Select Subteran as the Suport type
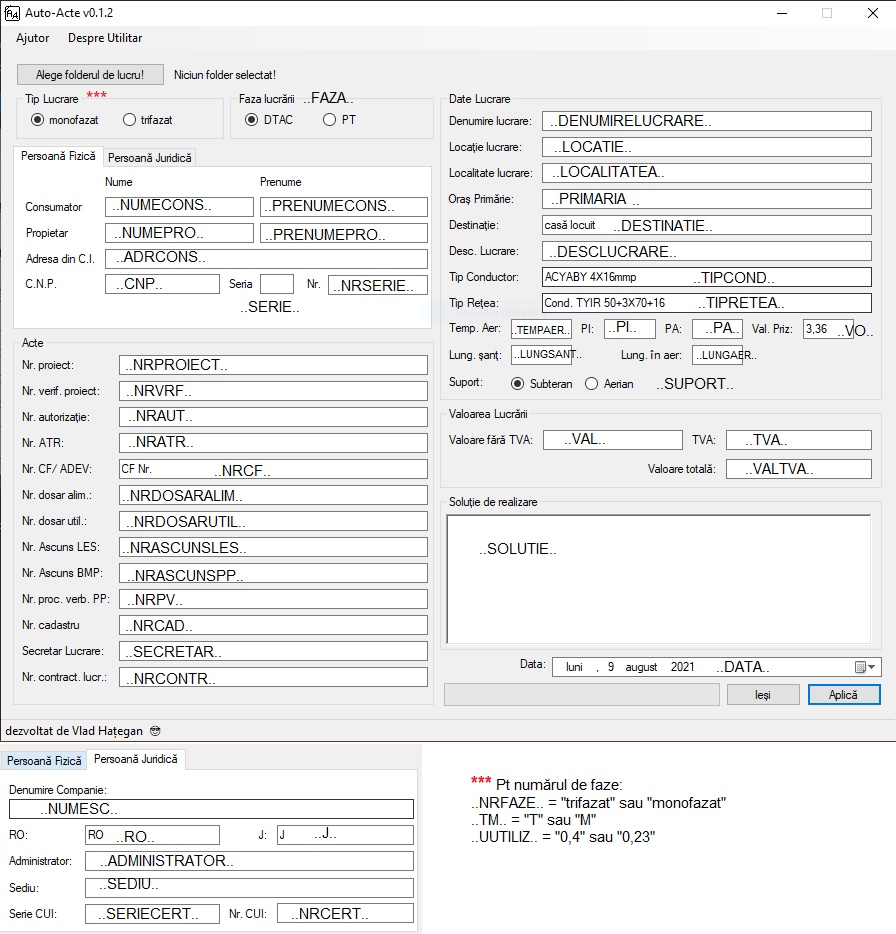This screenshot has height=934, width=896. [x=518, y=383]
